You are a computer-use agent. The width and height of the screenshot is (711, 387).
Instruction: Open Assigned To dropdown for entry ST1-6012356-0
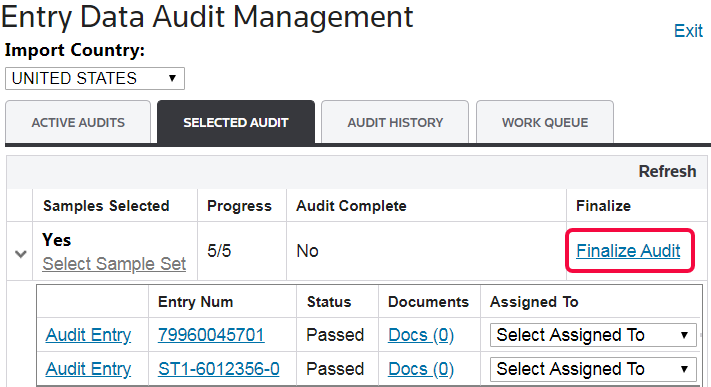coord(593,369)
